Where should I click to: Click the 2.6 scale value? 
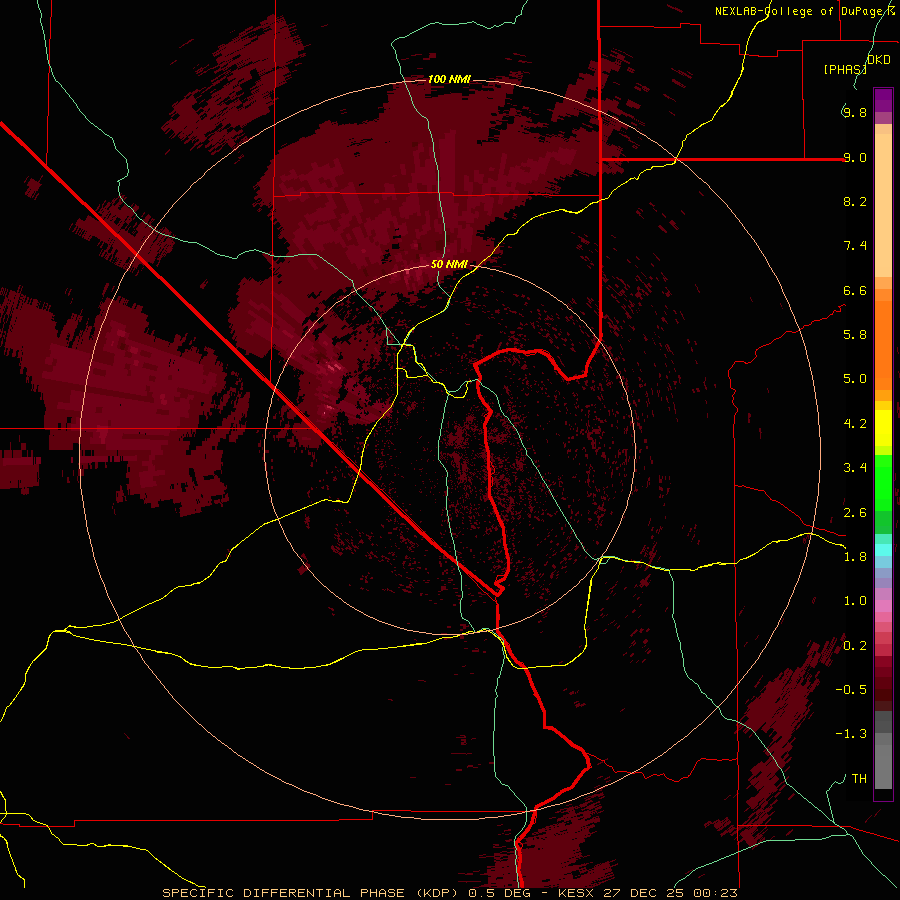(855, 513)
